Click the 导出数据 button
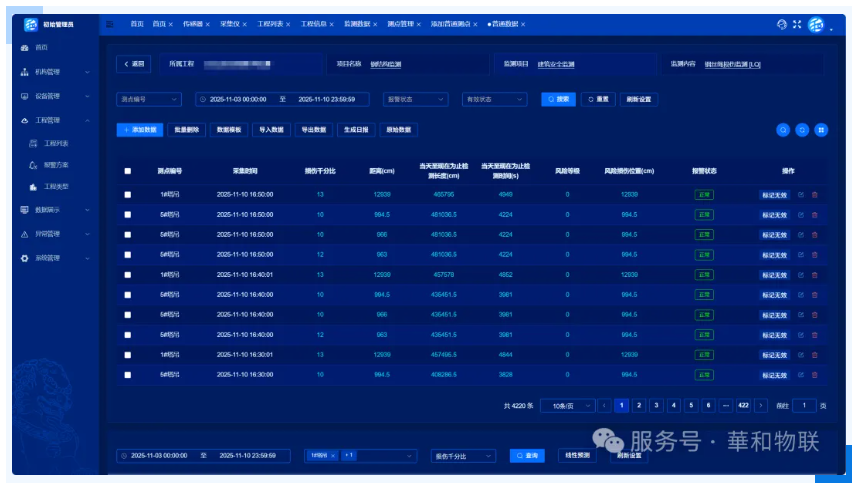 click(x=313, y=130)
